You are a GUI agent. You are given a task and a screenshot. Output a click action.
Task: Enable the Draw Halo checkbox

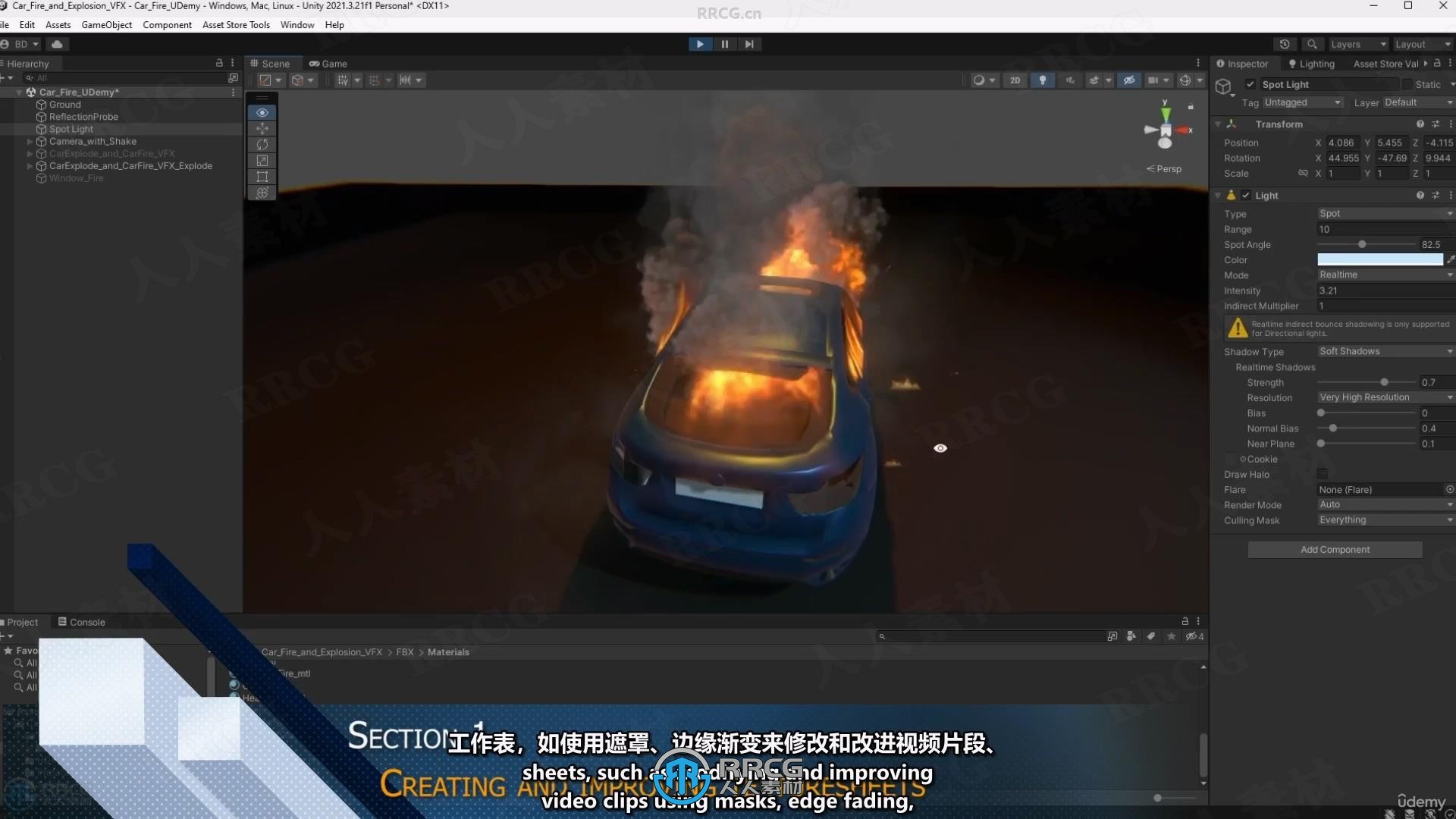1323,474
